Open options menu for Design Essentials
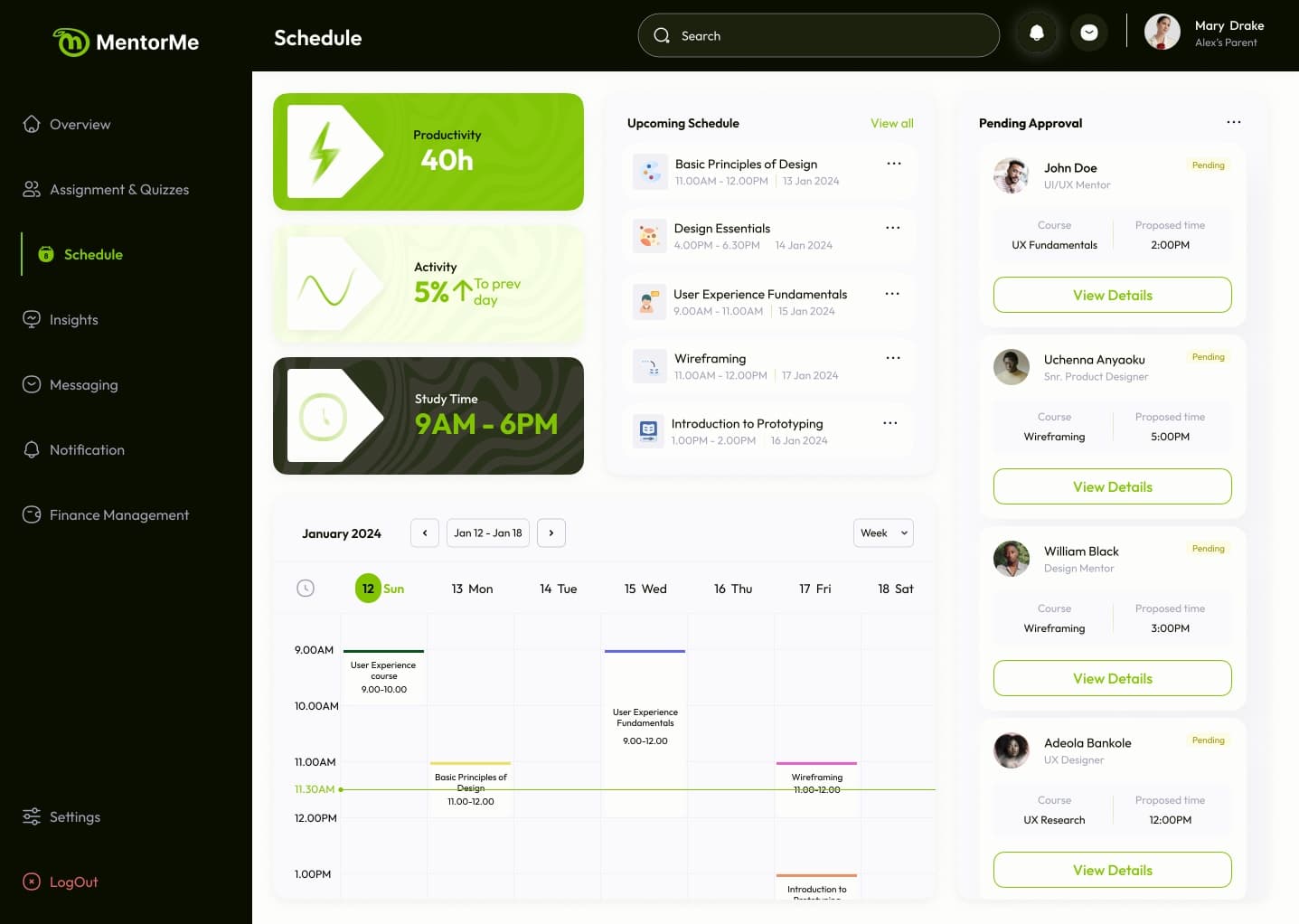1299x924 pixels. point(893,228)
